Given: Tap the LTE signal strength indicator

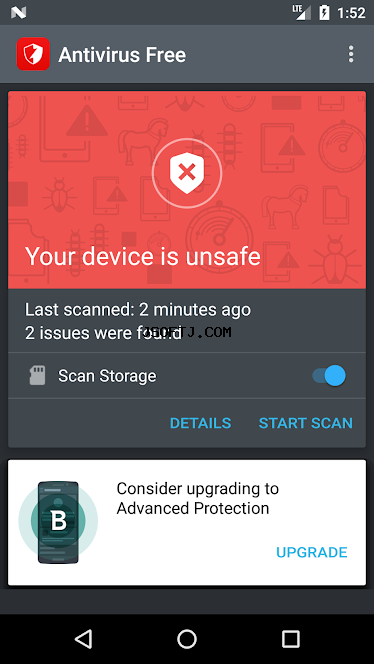Looking at the screenshot, I should click(x=301, y=12).
